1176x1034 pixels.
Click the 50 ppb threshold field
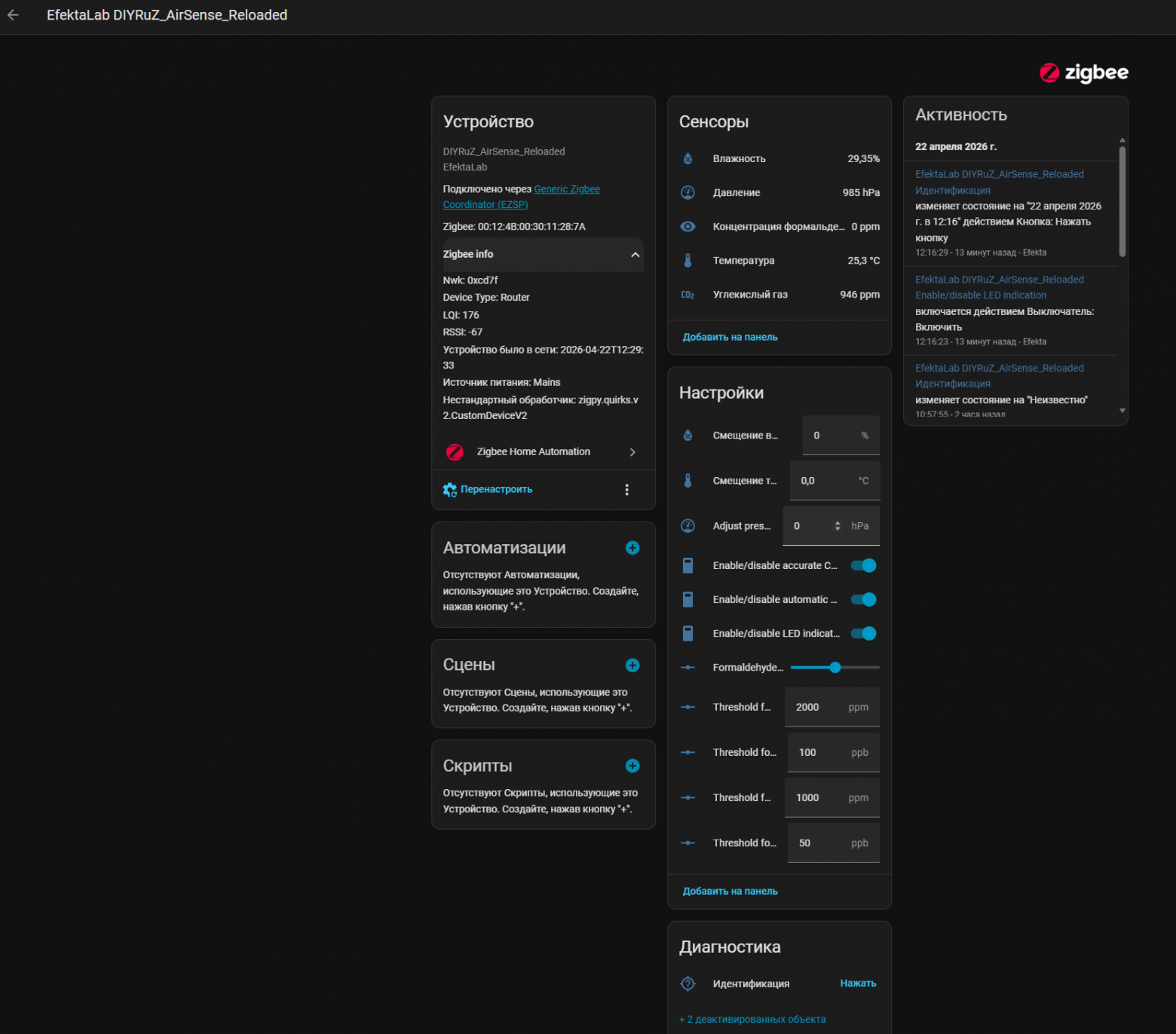click(x=834, y=843)
